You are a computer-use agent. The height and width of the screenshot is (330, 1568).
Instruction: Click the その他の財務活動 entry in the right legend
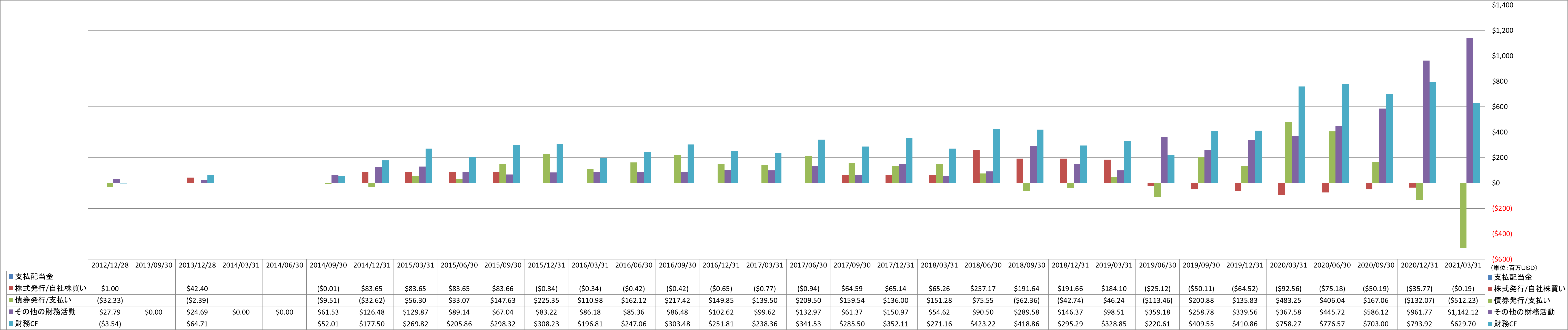[1524, 312]
